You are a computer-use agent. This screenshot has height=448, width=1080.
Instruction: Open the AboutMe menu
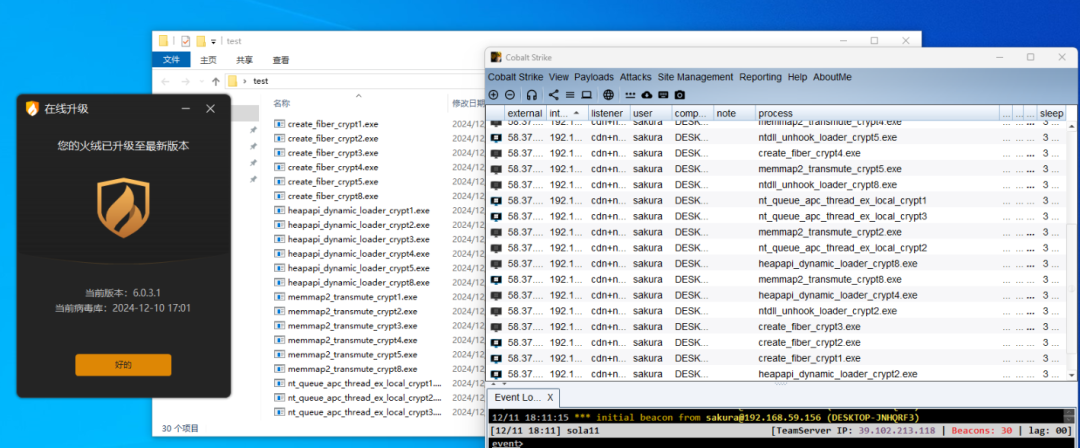click(x=832, y=77)
